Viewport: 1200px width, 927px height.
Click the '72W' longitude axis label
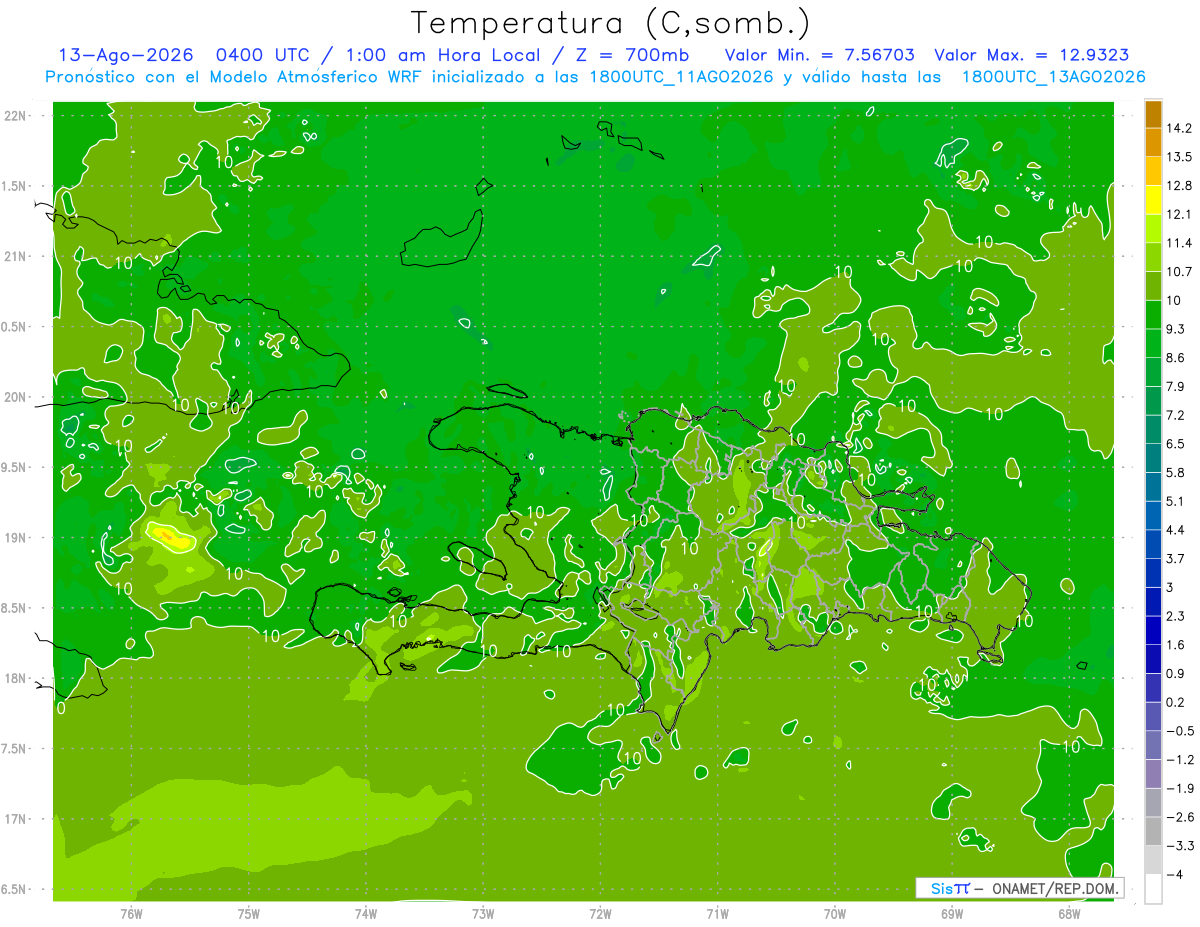point(600,914)
